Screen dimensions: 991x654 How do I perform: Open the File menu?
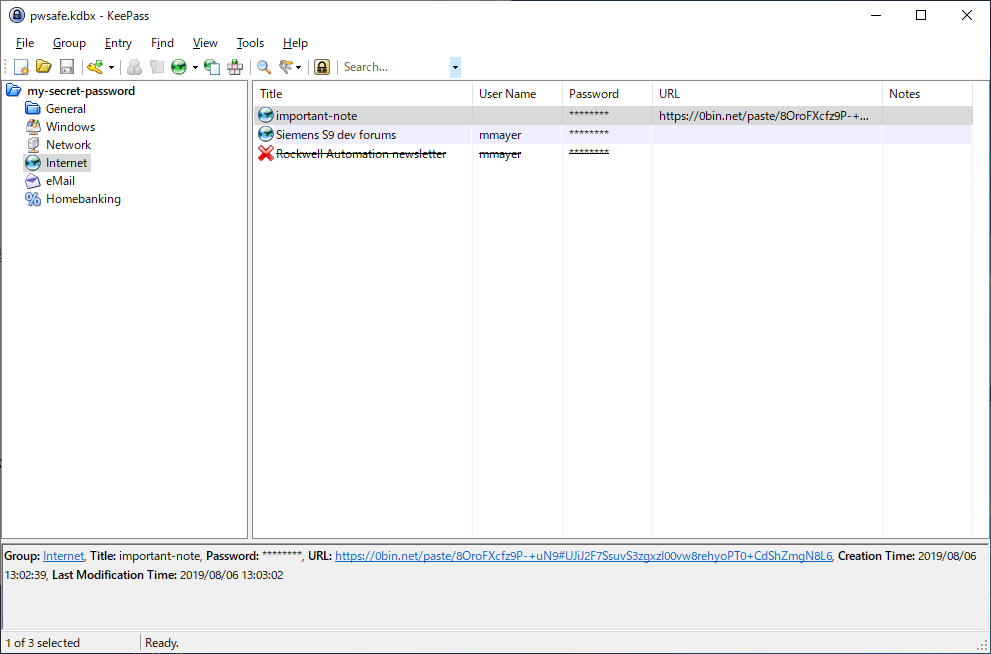(x=25, y=43)
